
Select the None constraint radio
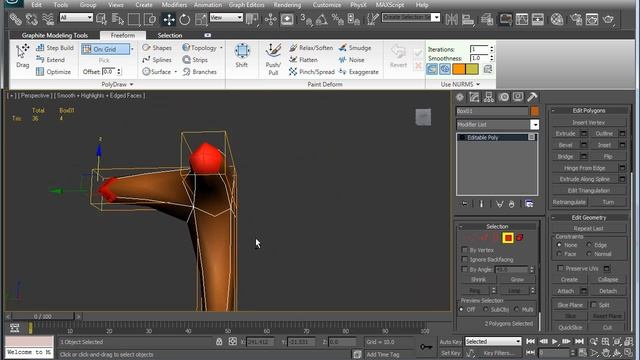559,245
